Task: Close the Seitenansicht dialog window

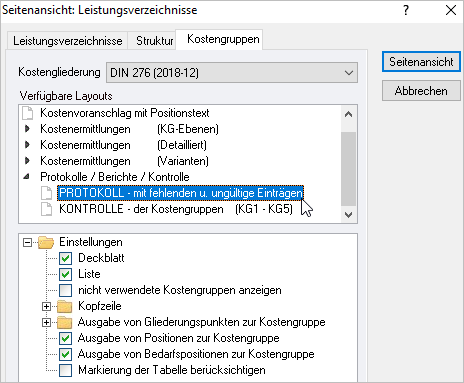Action: pos(451,10)
